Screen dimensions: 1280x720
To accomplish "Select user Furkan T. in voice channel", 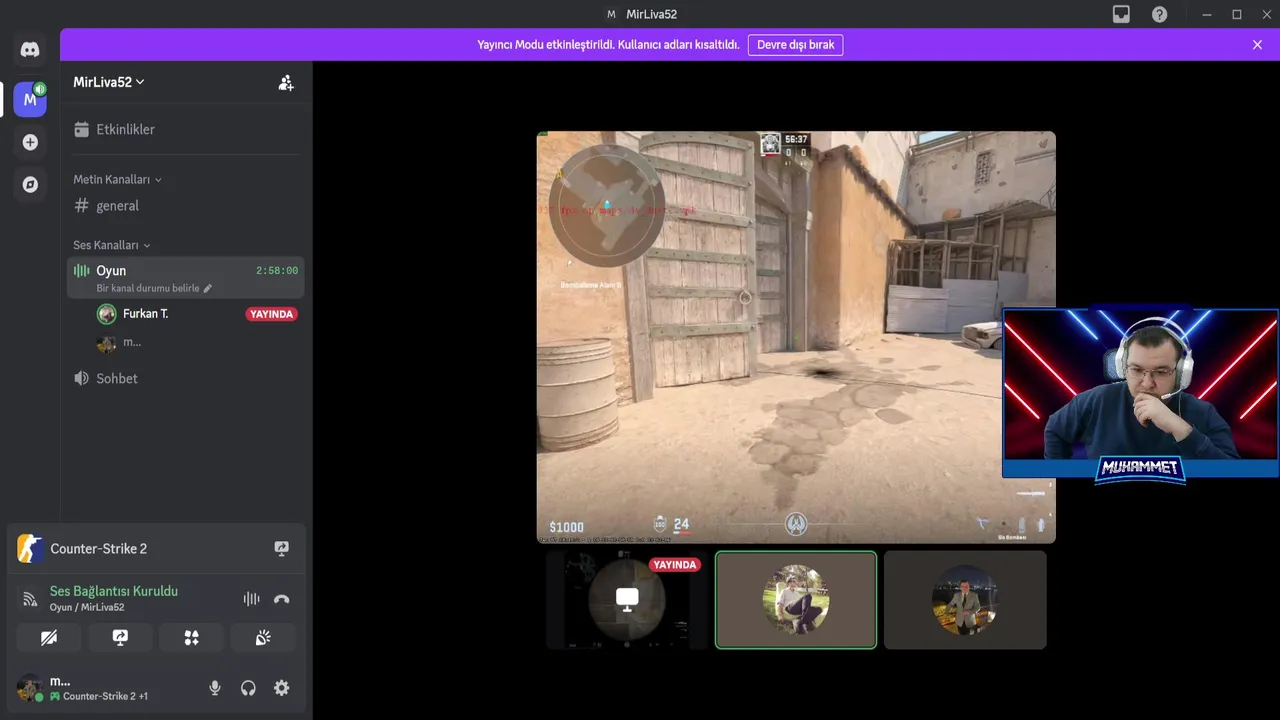I will click(145, 314).
